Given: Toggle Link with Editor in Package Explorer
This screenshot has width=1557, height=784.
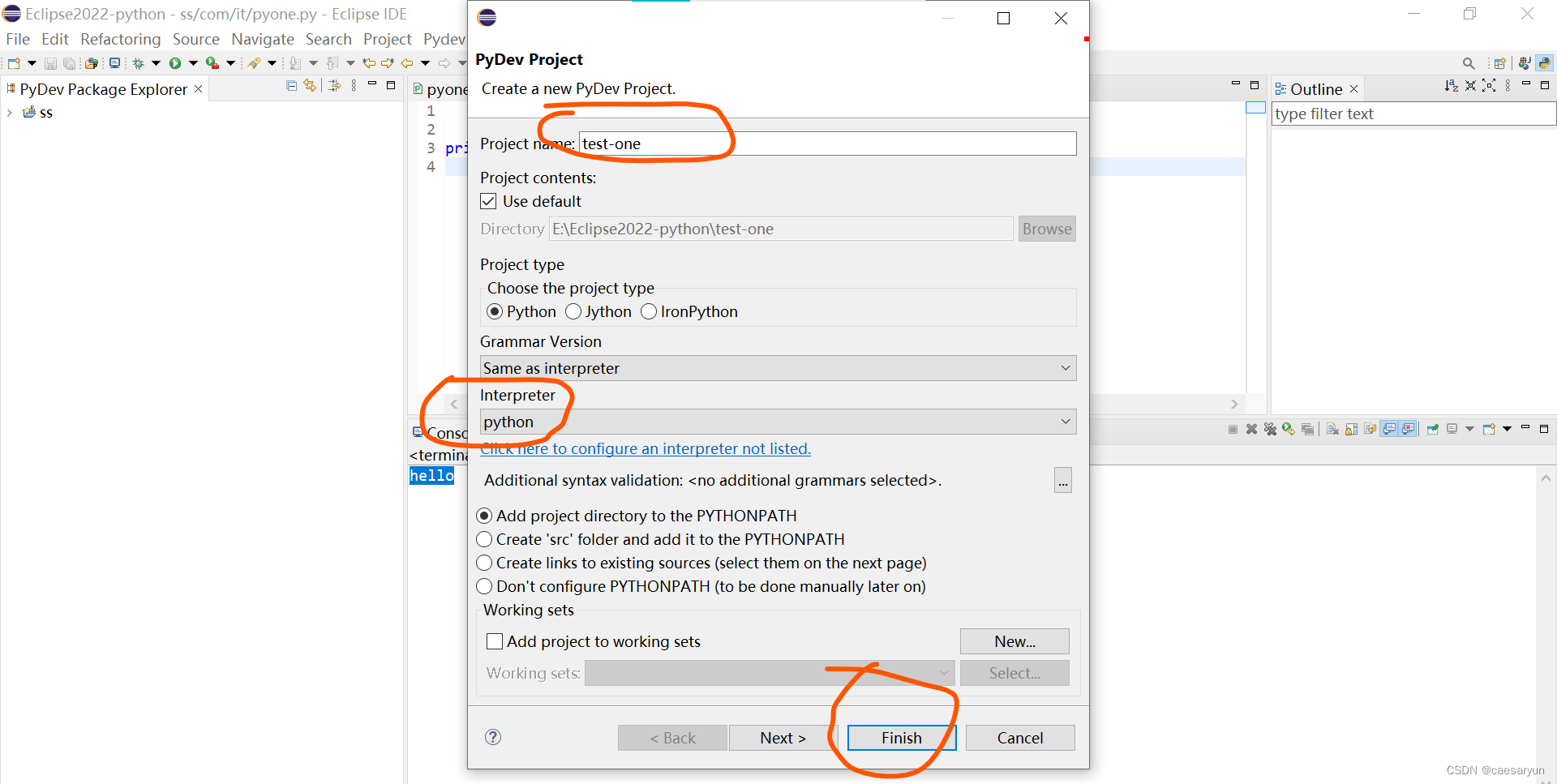Looking at the screenshot, I should tap(310, 86).
